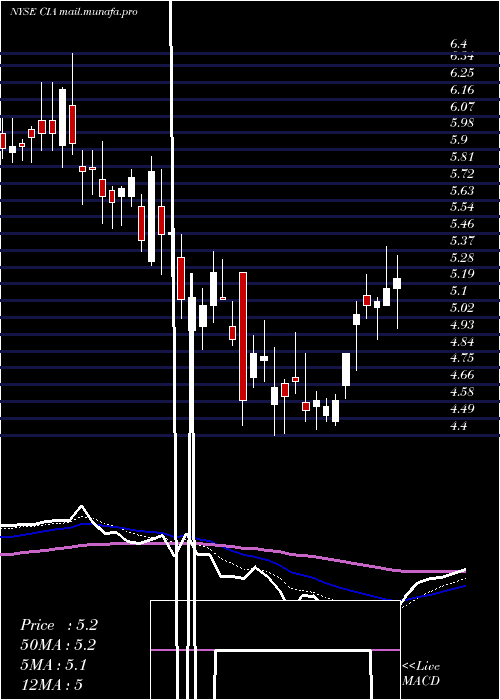Click the 50MA : 5.2 readout

coord(58,645)
